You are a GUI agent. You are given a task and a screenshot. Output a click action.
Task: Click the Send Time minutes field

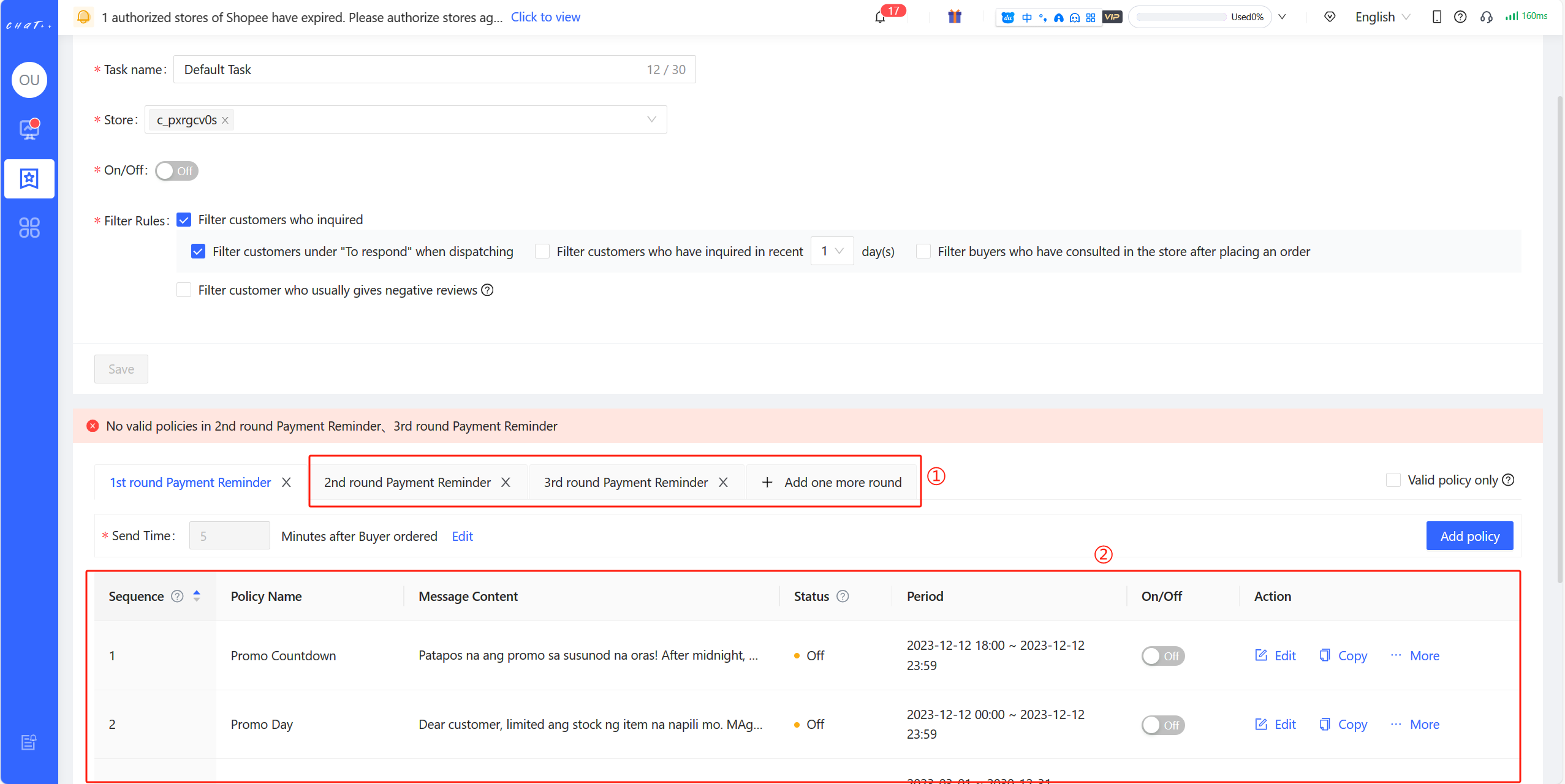pos(229,536)
